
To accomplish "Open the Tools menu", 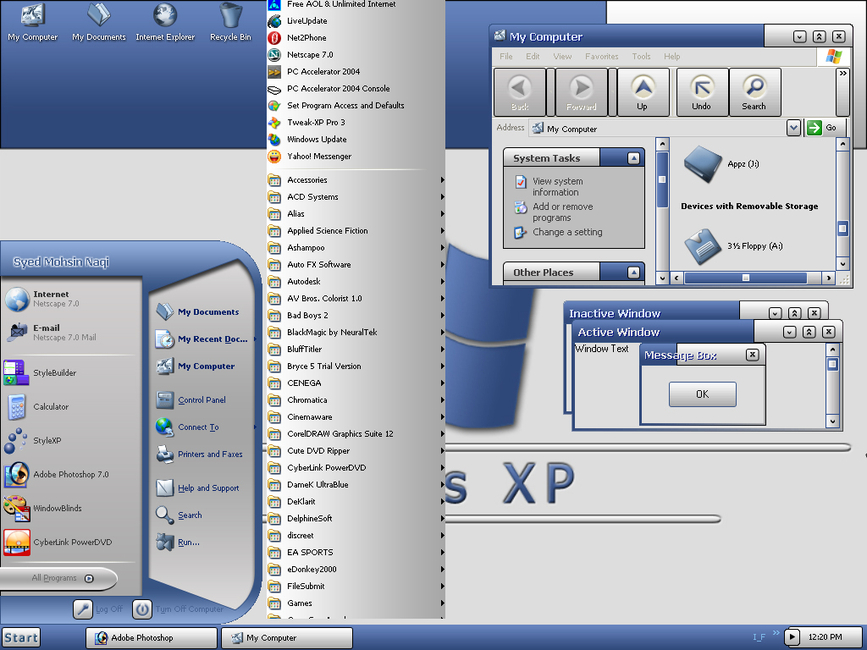I will click(641, 56).
